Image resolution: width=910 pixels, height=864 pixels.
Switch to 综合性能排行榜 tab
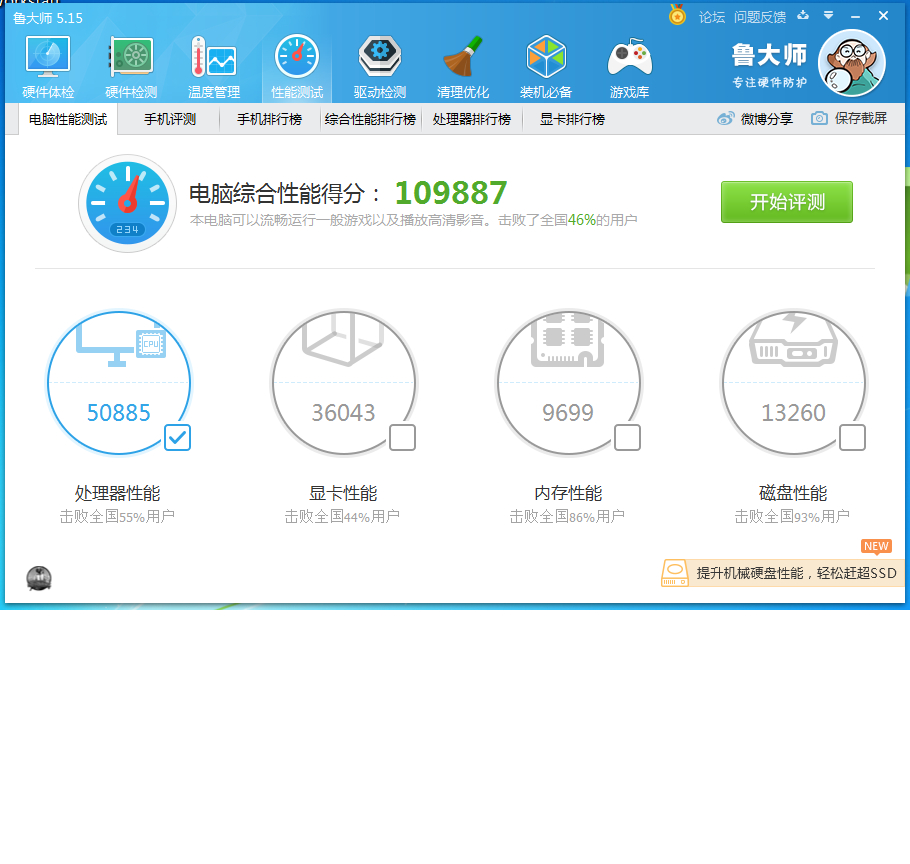click(x=370, y=120)
